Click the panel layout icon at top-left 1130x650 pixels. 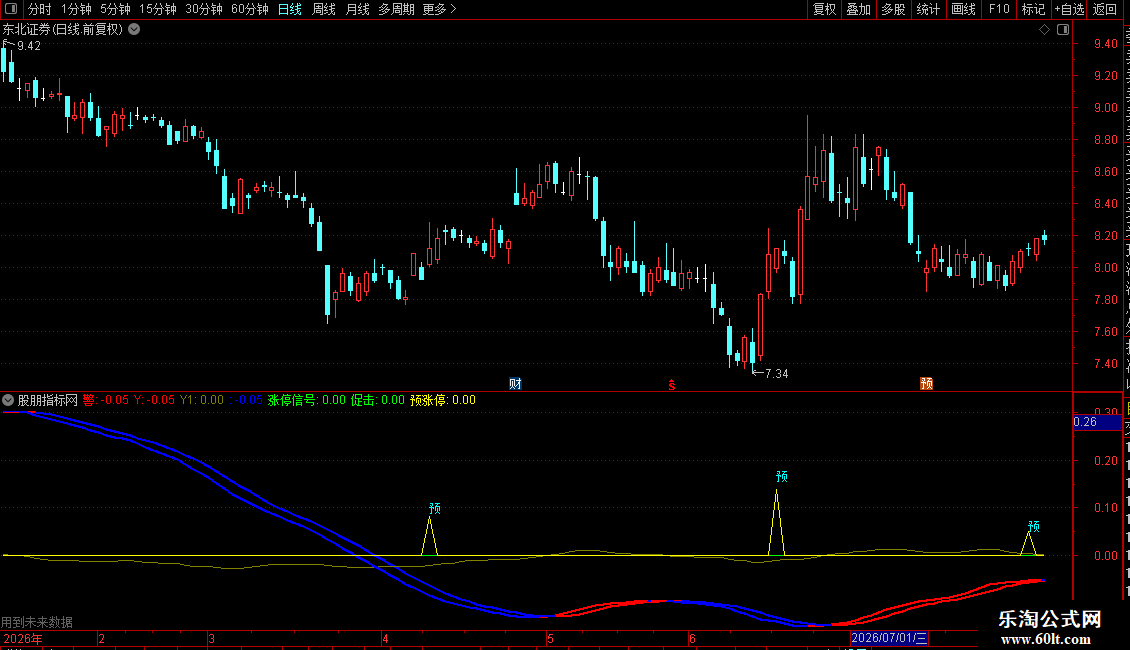tap(11, 9)
